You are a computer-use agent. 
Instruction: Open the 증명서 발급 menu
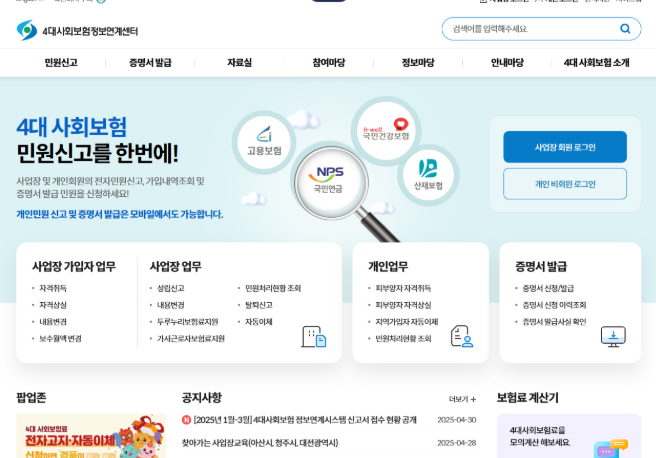tap(150, 63)
